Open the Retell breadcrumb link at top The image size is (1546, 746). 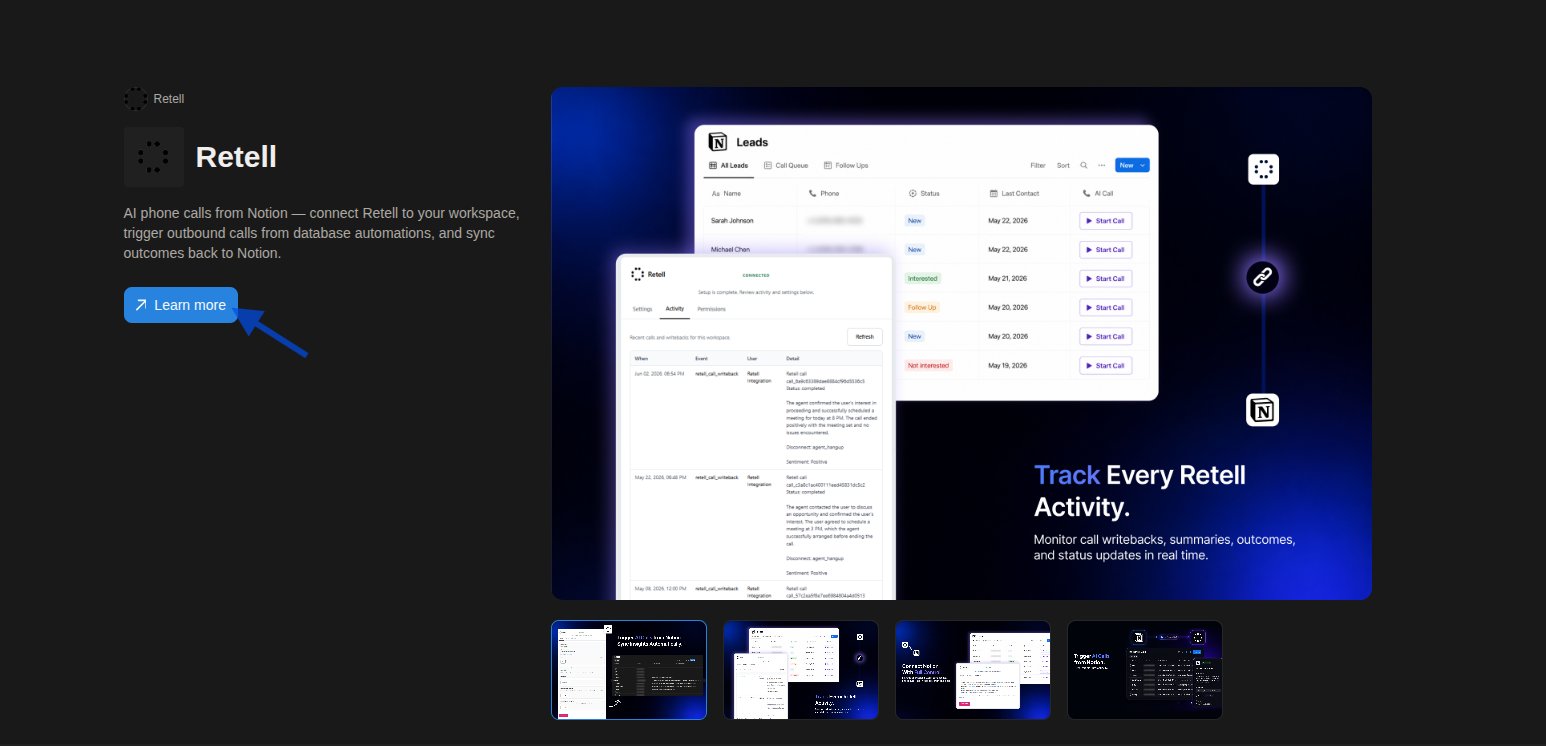tap(168, 99)
